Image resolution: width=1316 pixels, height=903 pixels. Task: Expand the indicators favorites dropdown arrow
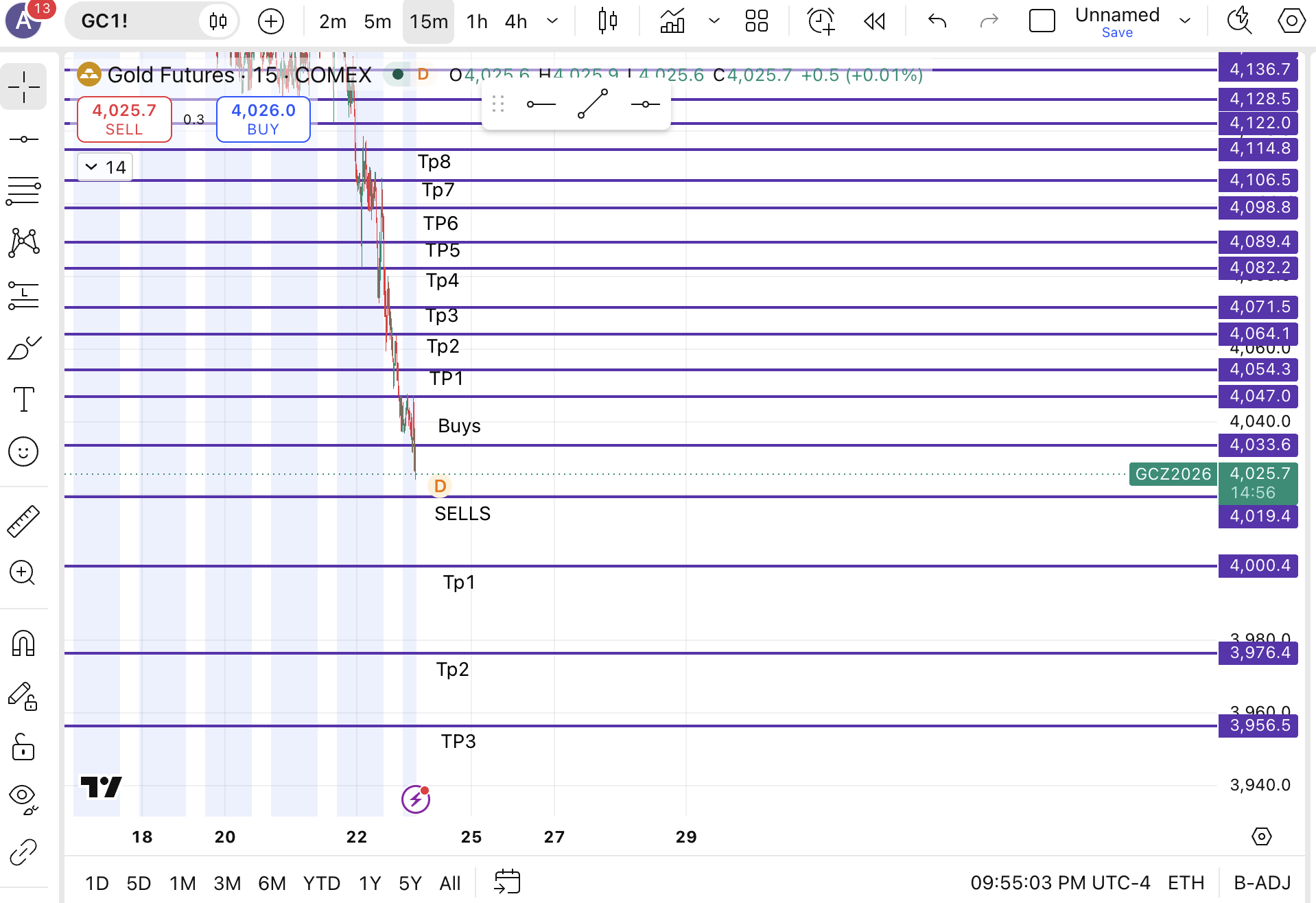tap(714, 21)
